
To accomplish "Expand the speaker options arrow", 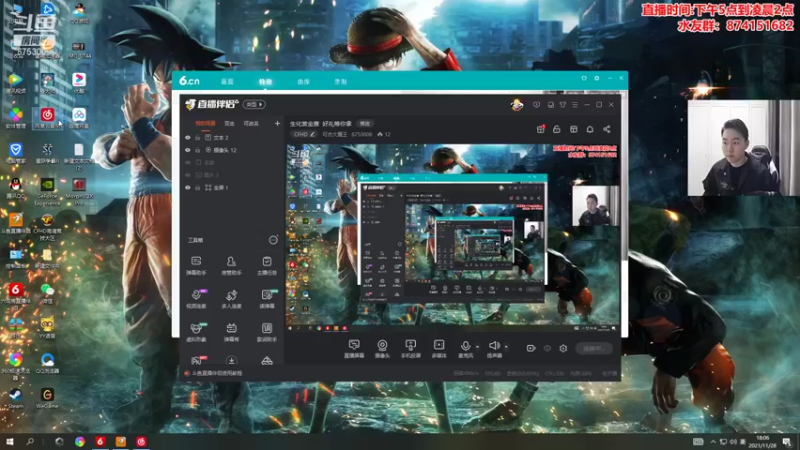I will click(506, 347).
